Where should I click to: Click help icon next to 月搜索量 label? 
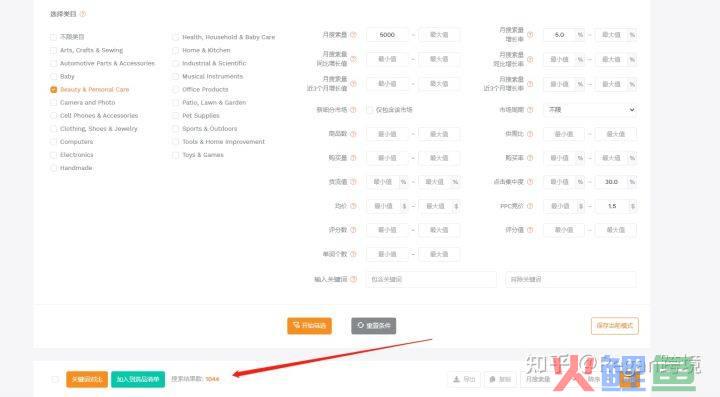tap(353, 35)
